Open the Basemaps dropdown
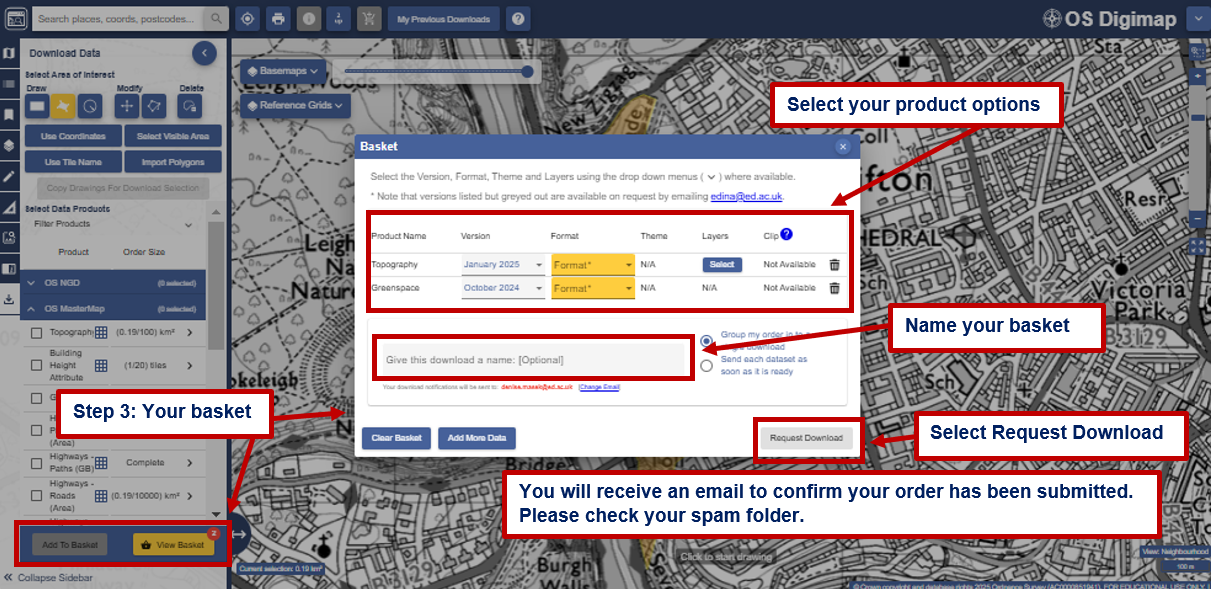 pyautogui.click(x=284, y=72)
